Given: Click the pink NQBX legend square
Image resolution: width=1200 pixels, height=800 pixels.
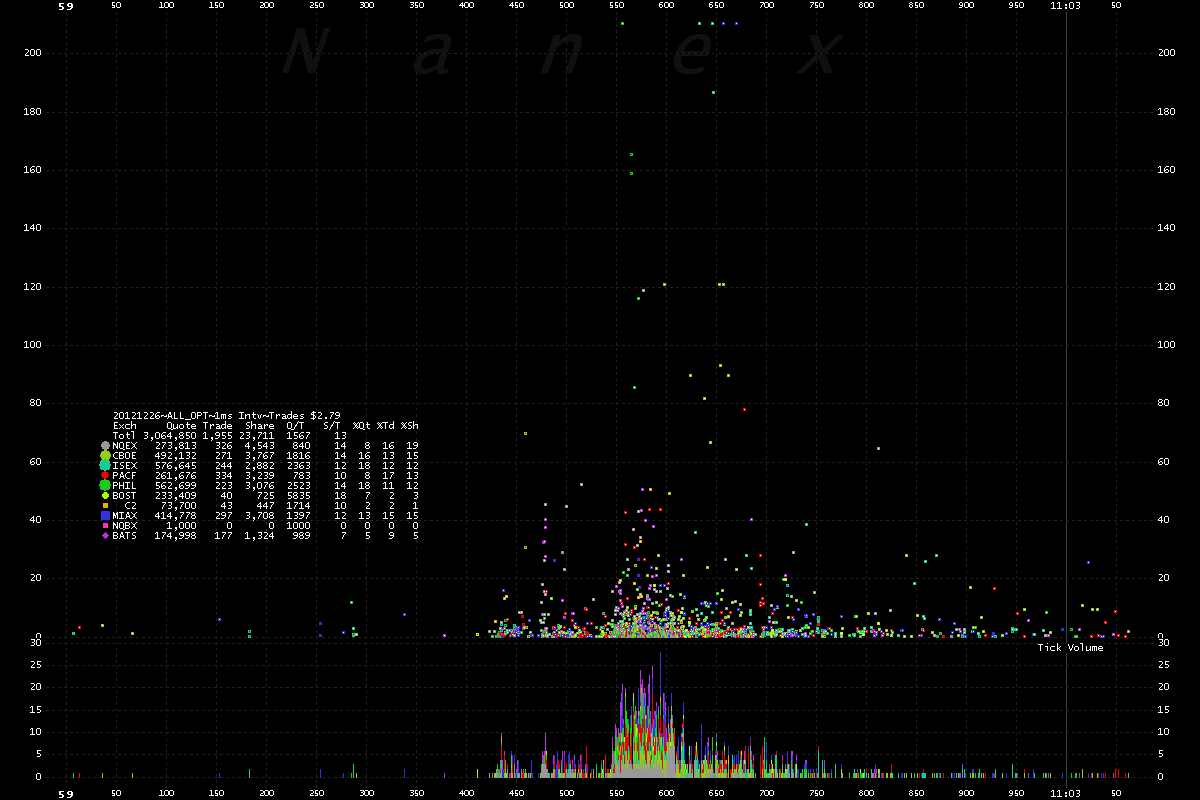Looking at the screenshot, I should [105, 525].
